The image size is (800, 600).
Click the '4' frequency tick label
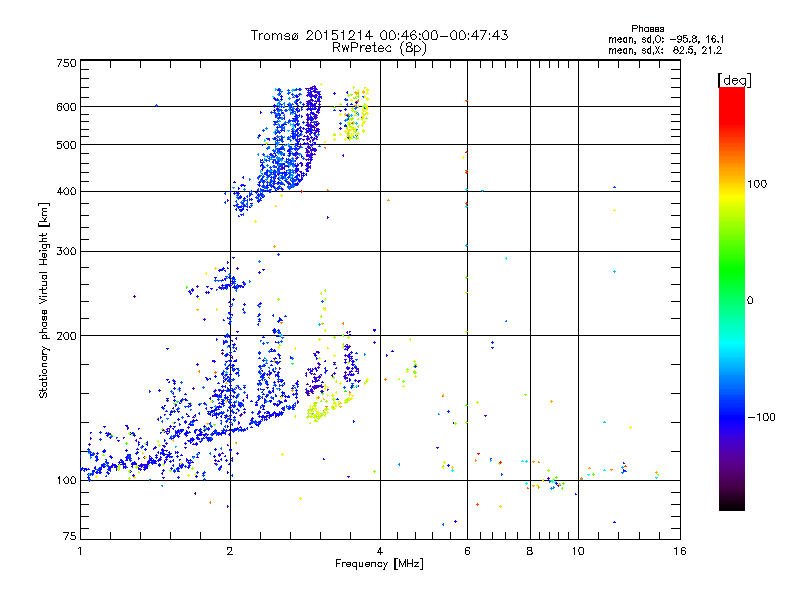(380, 551)
